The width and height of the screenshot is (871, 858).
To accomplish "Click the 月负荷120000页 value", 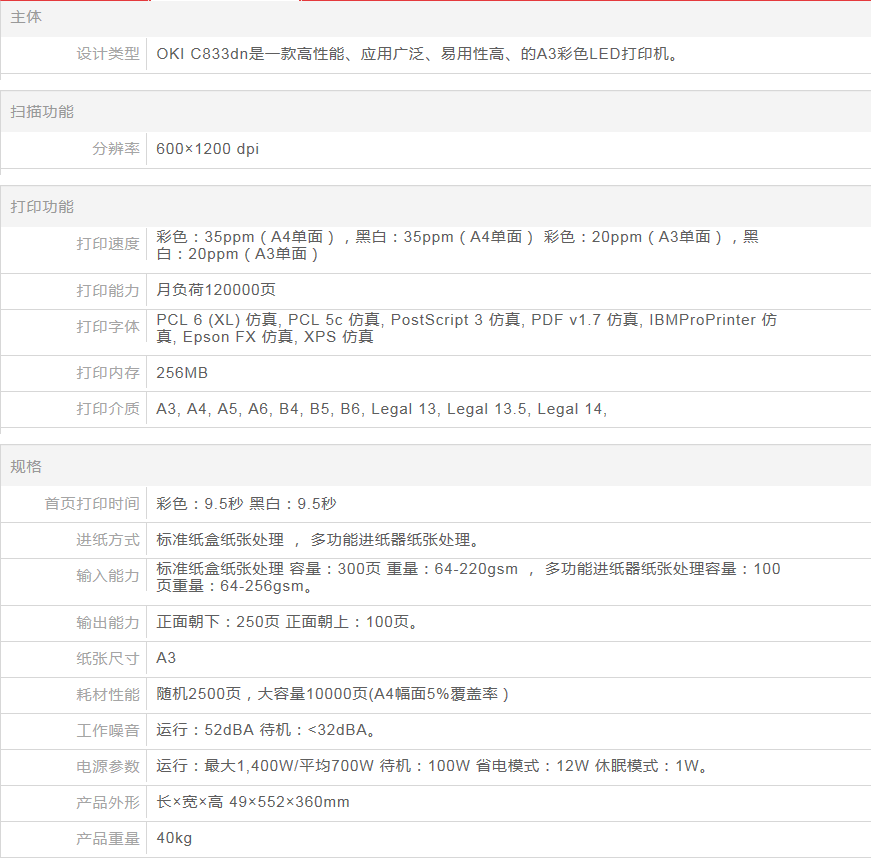I will click(x=216, y=290).
